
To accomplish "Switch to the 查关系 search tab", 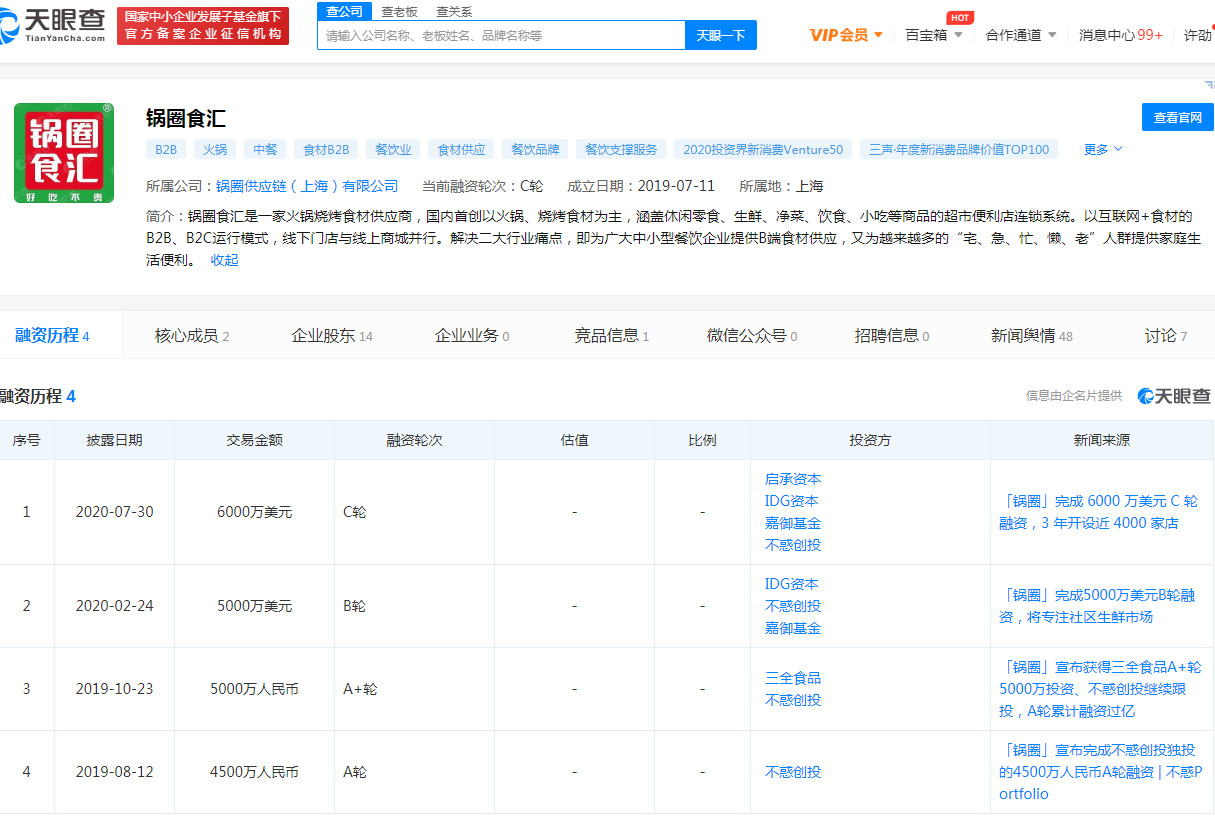I will pyautogui.click(x=454, y=11).
